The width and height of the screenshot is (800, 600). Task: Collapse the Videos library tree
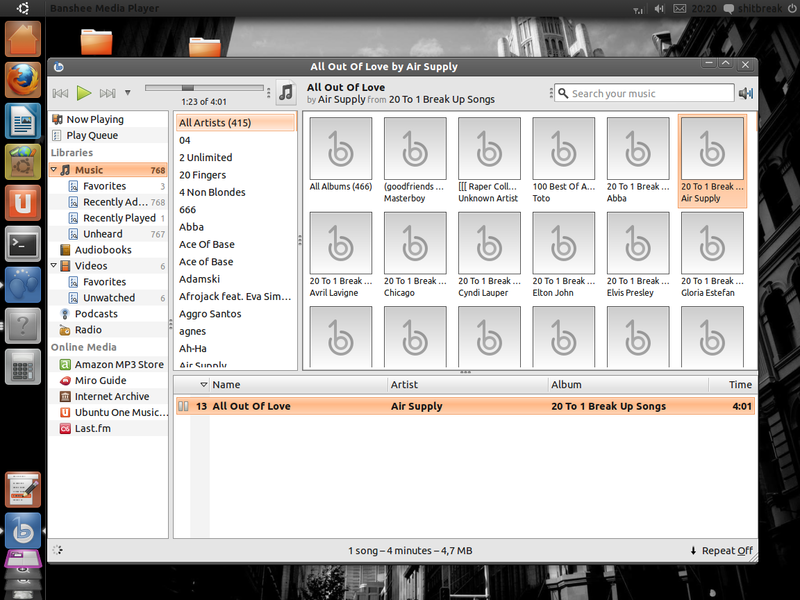tap(54, 266)
